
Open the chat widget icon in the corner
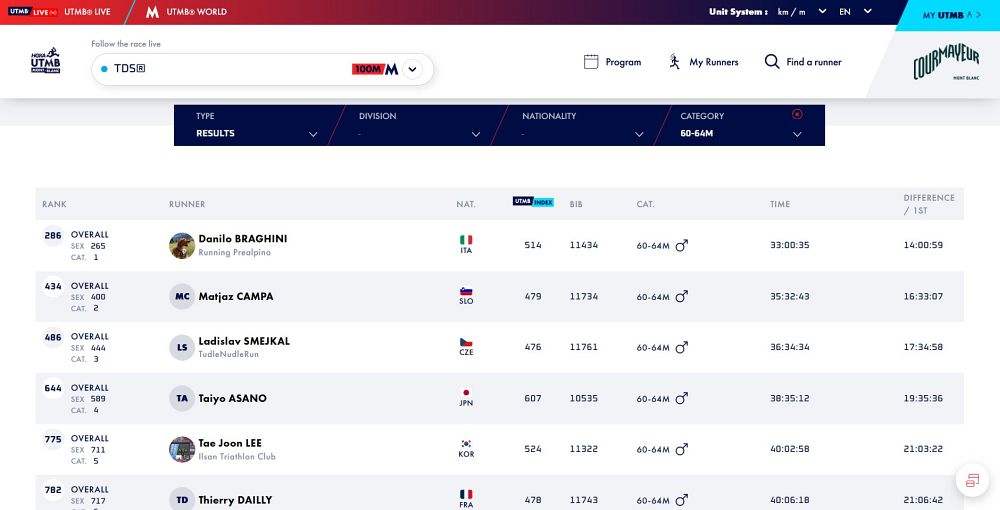[969, 481]
